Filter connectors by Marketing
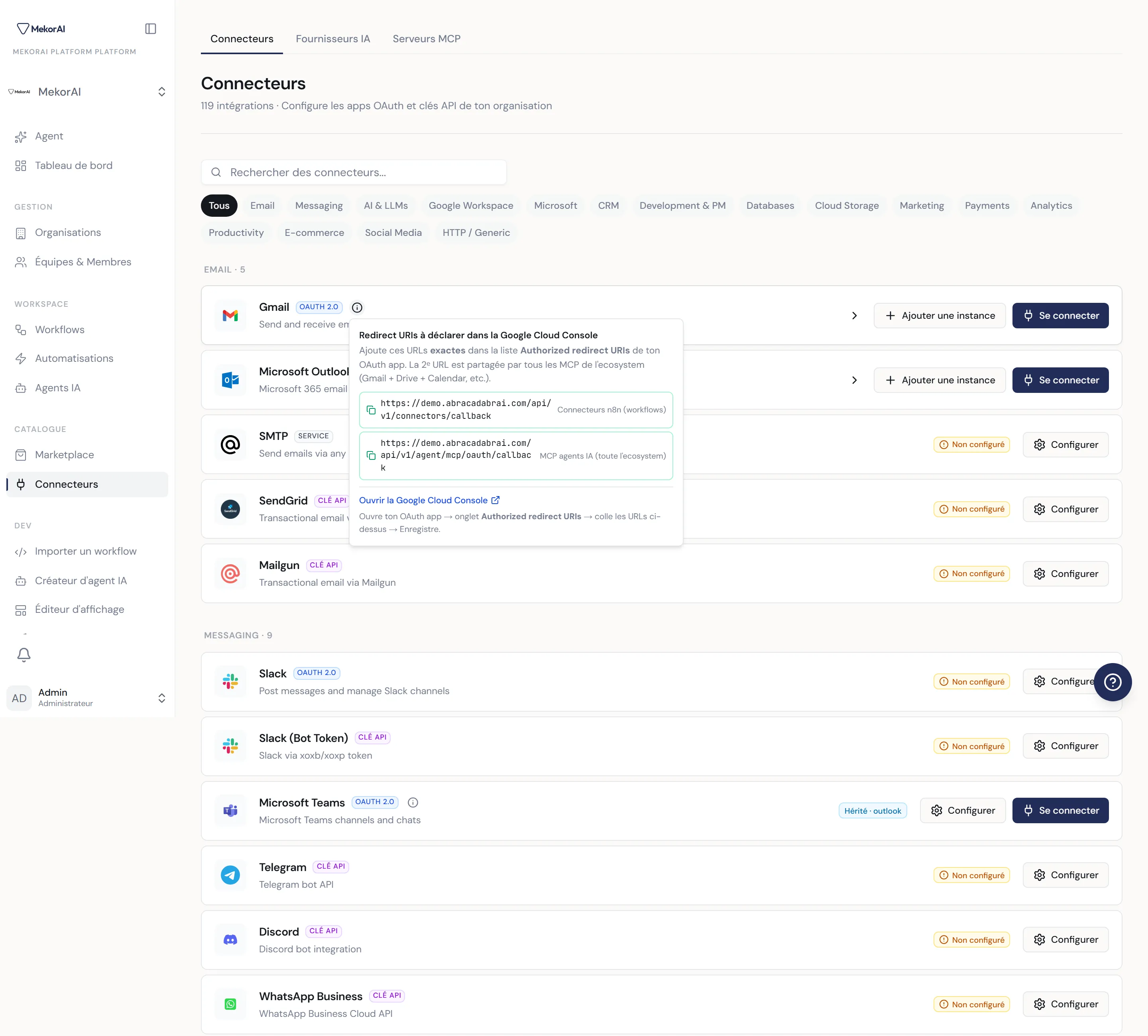The height and width of the screenshot is (1036, 1148). point(921,206)
